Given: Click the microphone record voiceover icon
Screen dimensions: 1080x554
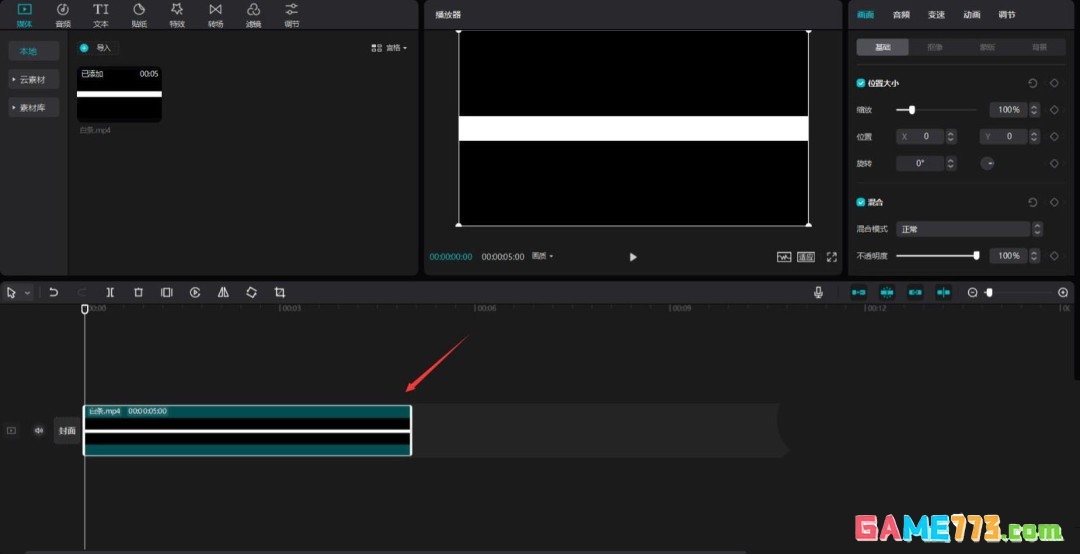Looking at the screenshot, I should click(818, 292).
